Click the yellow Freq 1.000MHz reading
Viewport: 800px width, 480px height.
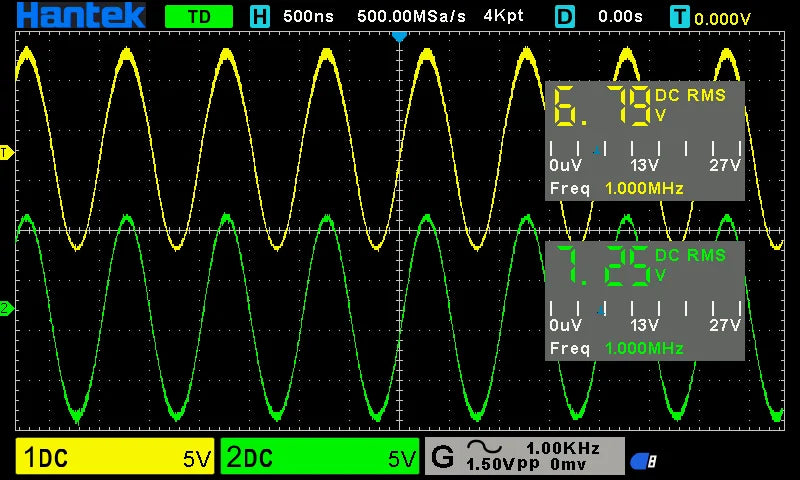(617, 189)
